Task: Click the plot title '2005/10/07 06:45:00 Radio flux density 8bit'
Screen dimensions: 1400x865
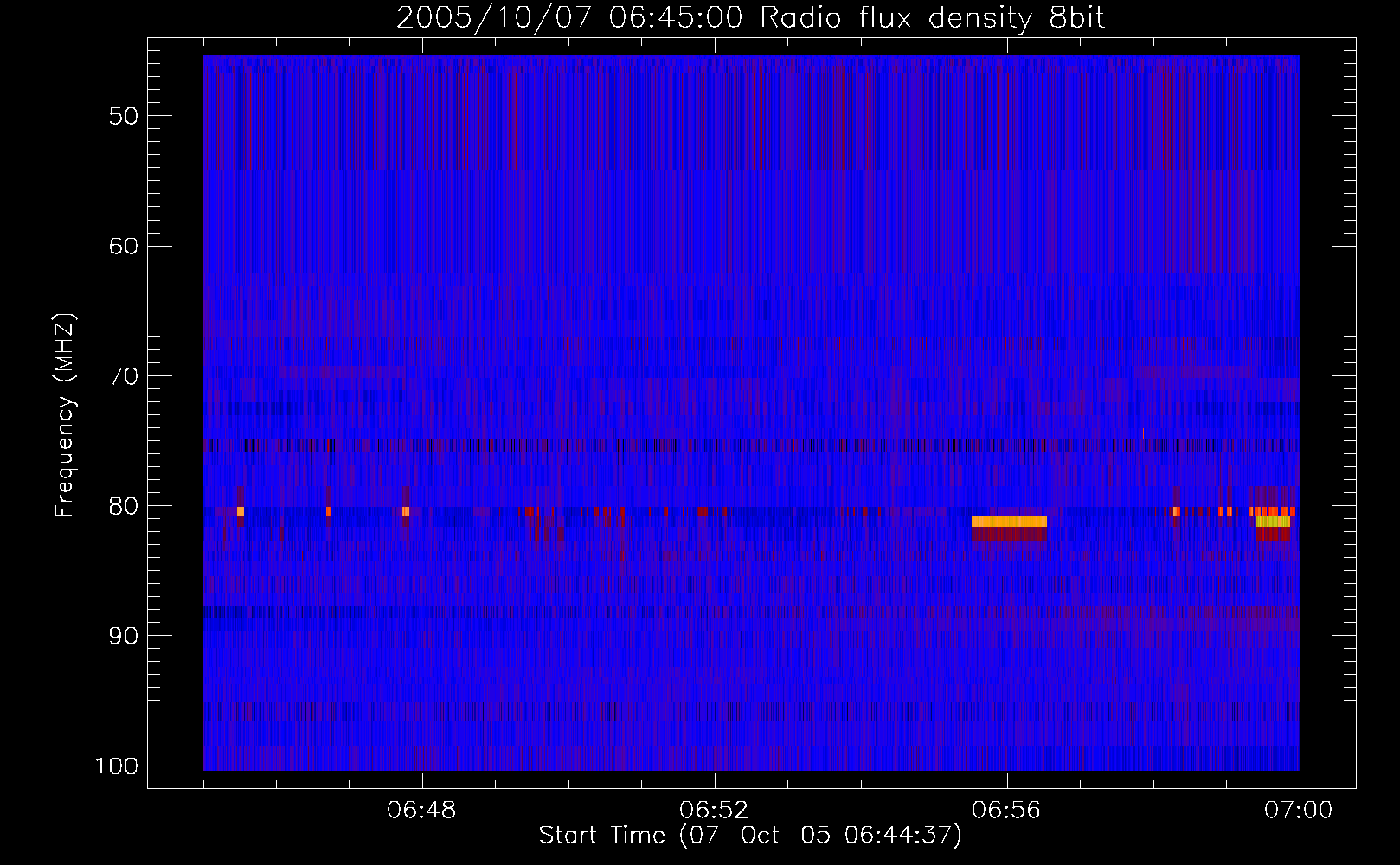Action: (x=750, y=18)
